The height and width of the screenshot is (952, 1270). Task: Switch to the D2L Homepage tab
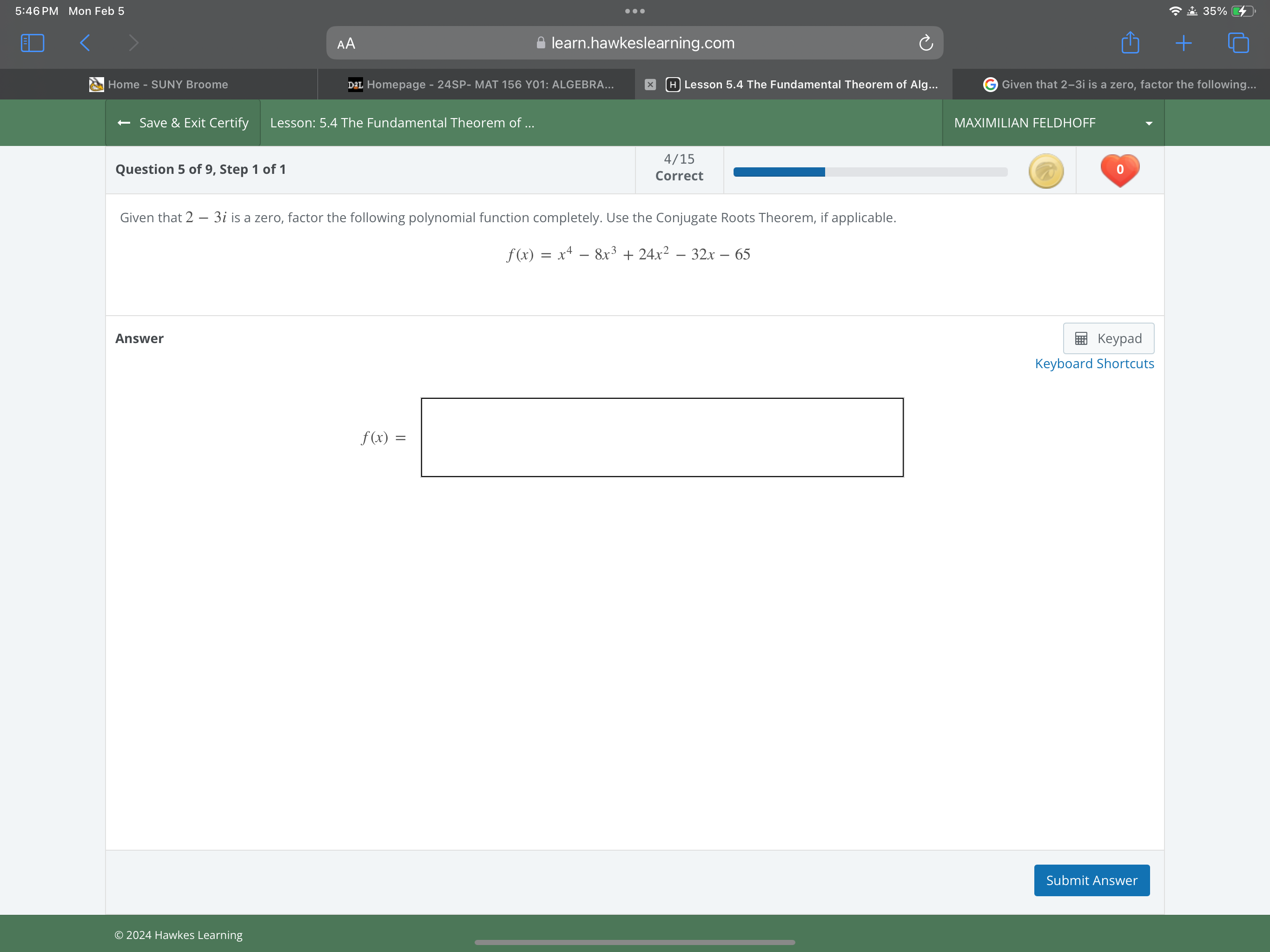(481, 85)
